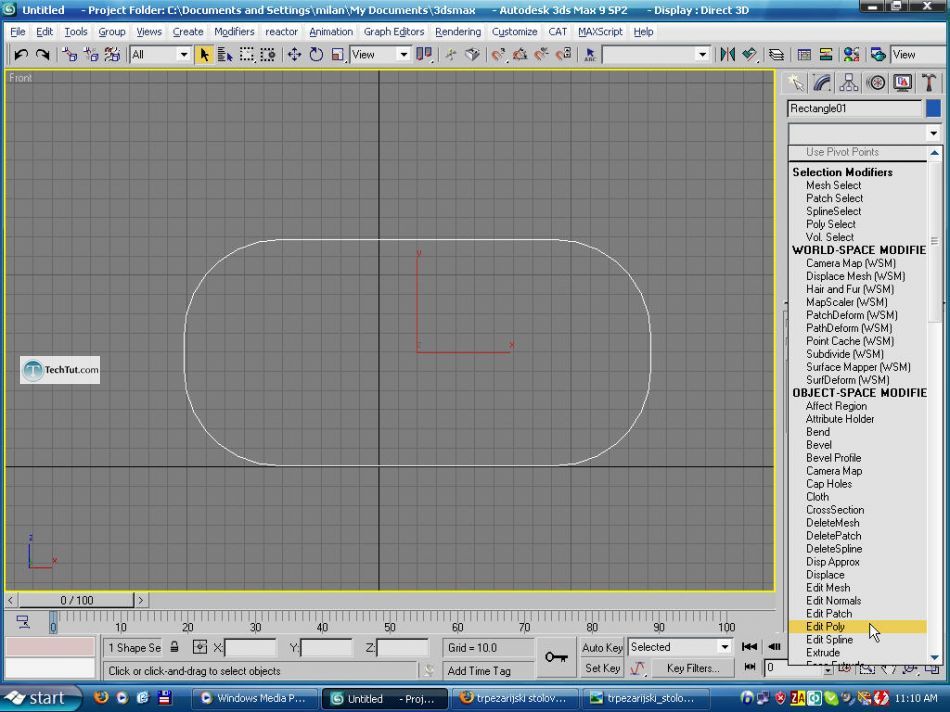Click the Add Time Tag area
950x712 pixels.
[488, 671]
